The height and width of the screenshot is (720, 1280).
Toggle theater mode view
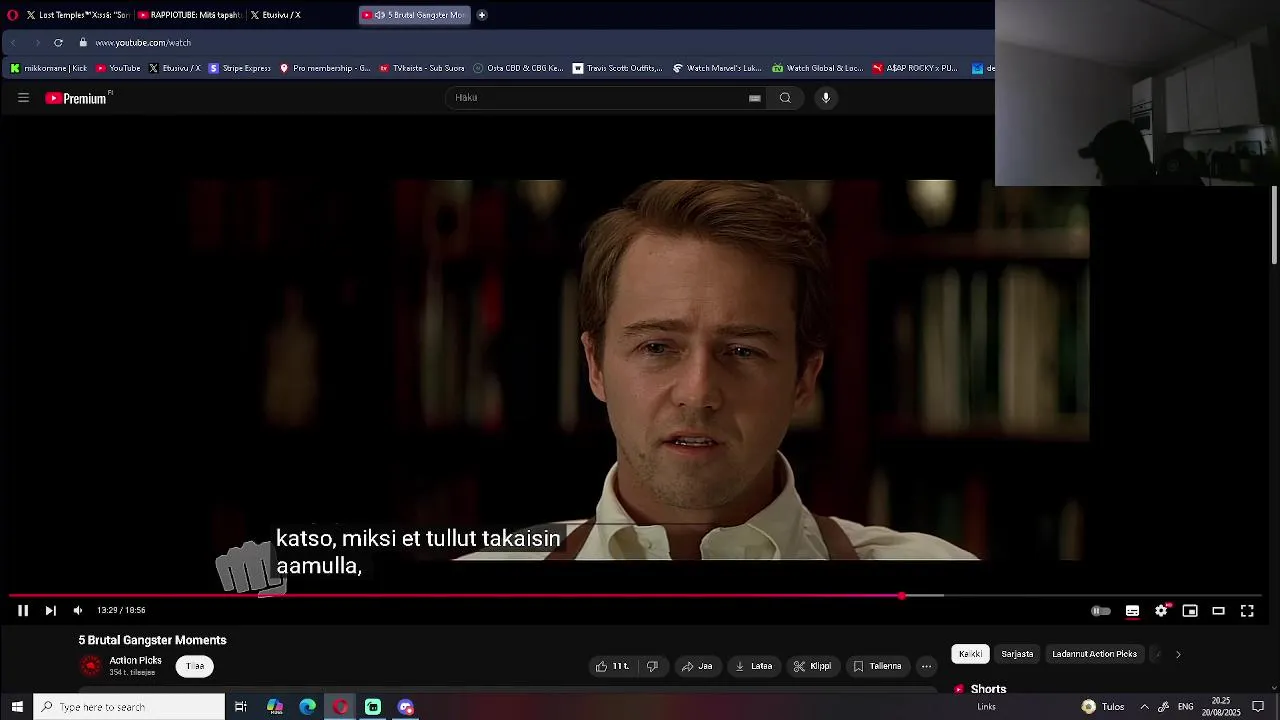[1218, 611]
